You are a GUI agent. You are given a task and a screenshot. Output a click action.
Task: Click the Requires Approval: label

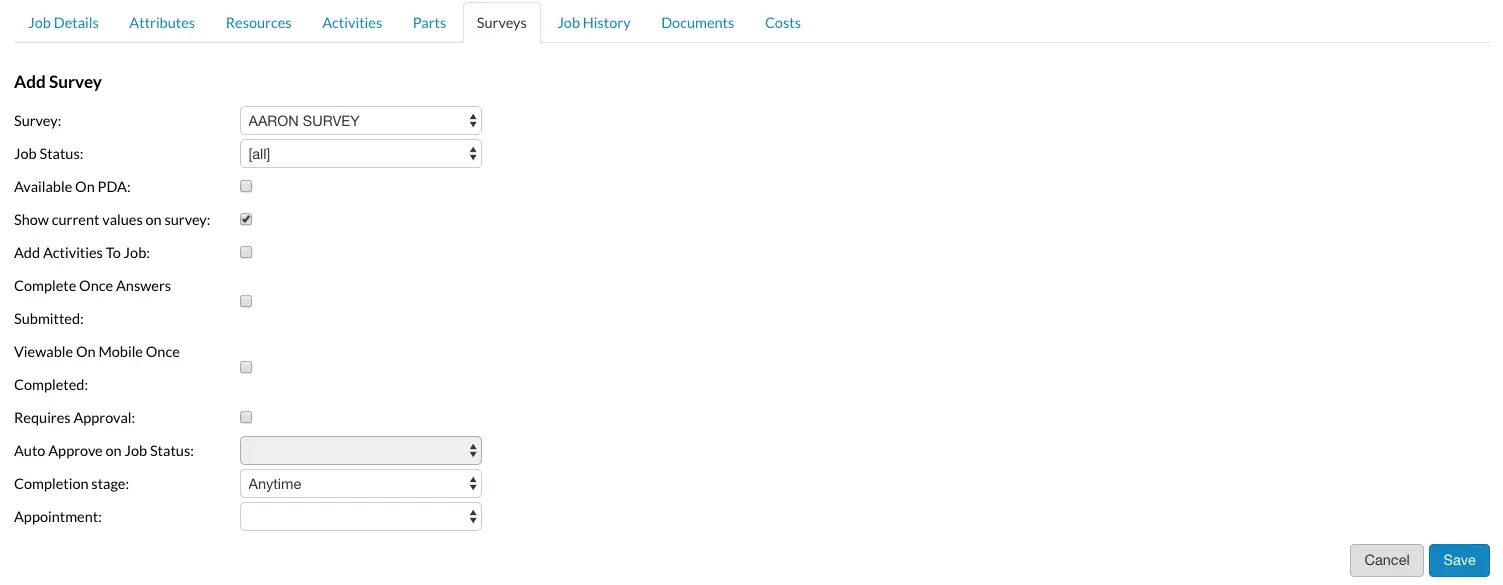[x=74, y=418]
